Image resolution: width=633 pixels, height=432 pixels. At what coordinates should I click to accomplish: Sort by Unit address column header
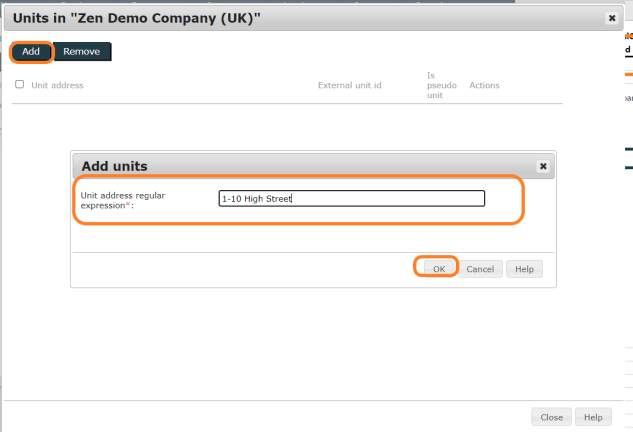[57, 85]
